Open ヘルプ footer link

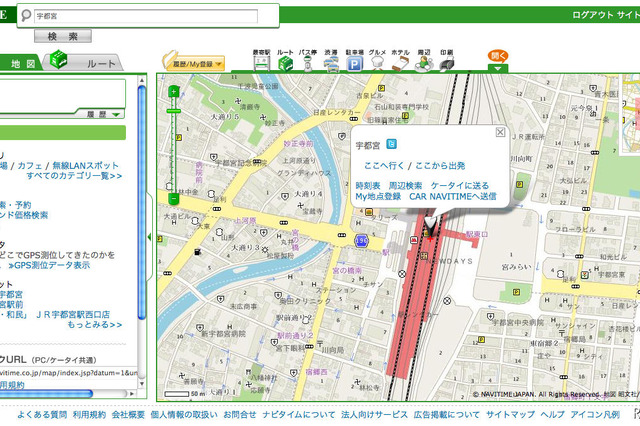click(553, 415)
